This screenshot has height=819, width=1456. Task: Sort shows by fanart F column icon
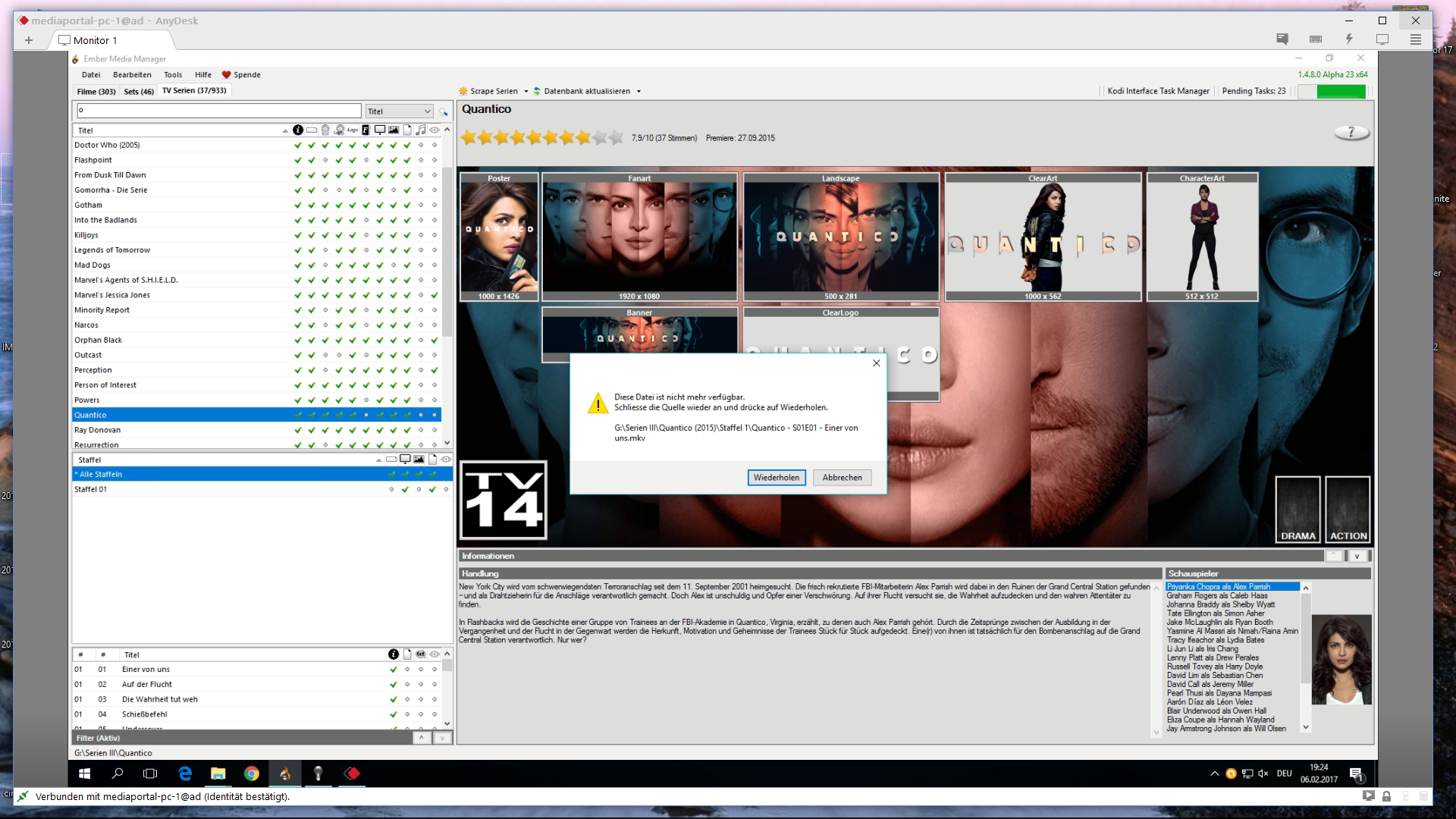(x=366, y=130)
